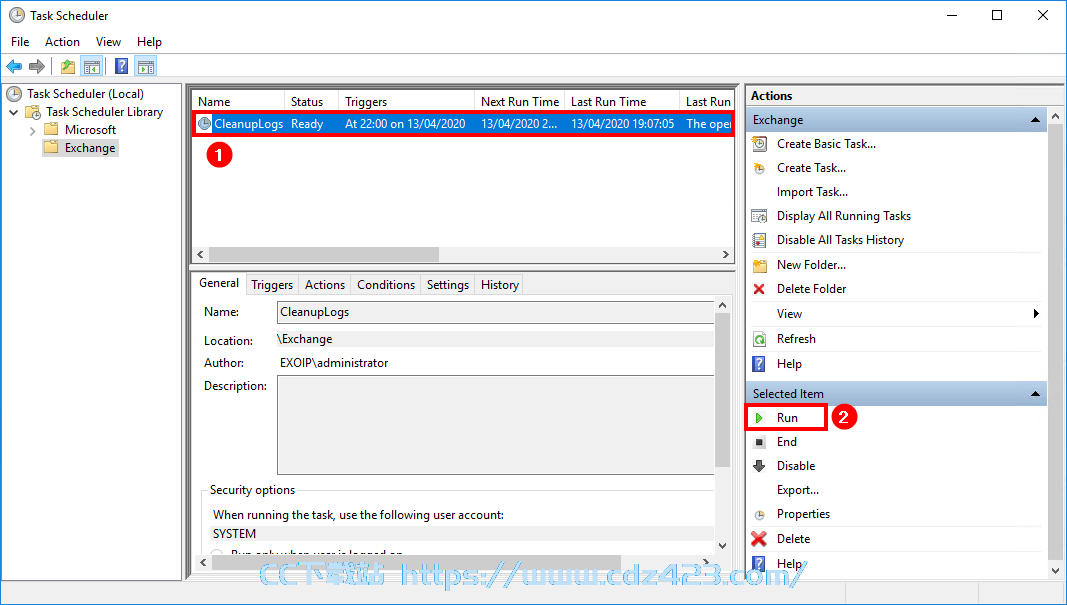Click the Exchange folder icon in tree

pyautogui.click(x=51, y=148)
